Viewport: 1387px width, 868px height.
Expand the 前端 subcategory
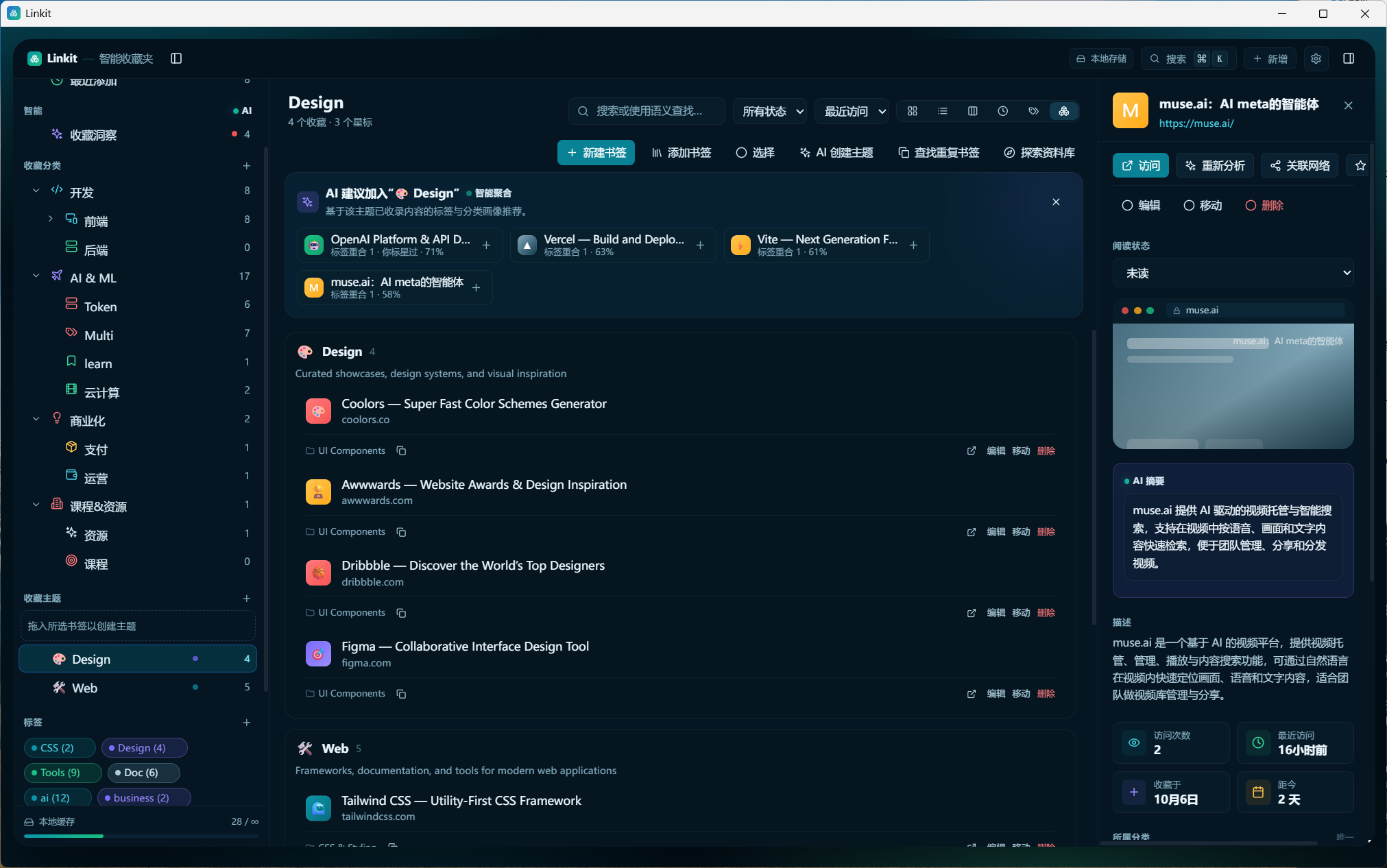pos(50,219)
